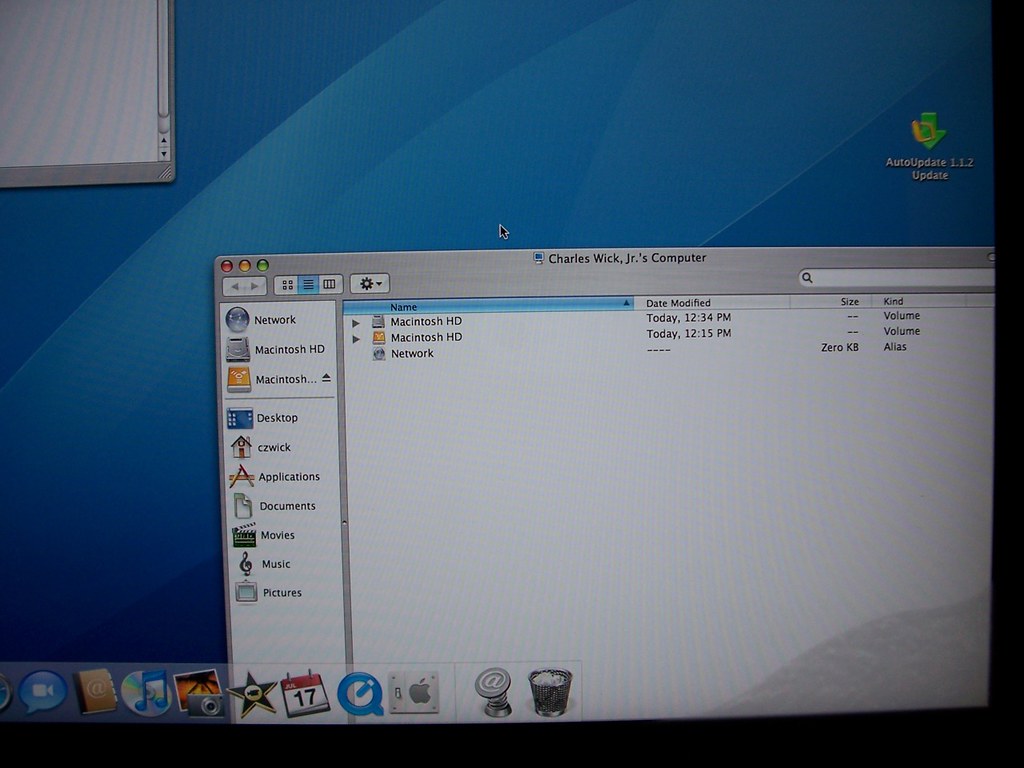Viewport: 1024px width, 768px height.
Task: Open Network in the Finder sidebar
Action: pos(261,319)
